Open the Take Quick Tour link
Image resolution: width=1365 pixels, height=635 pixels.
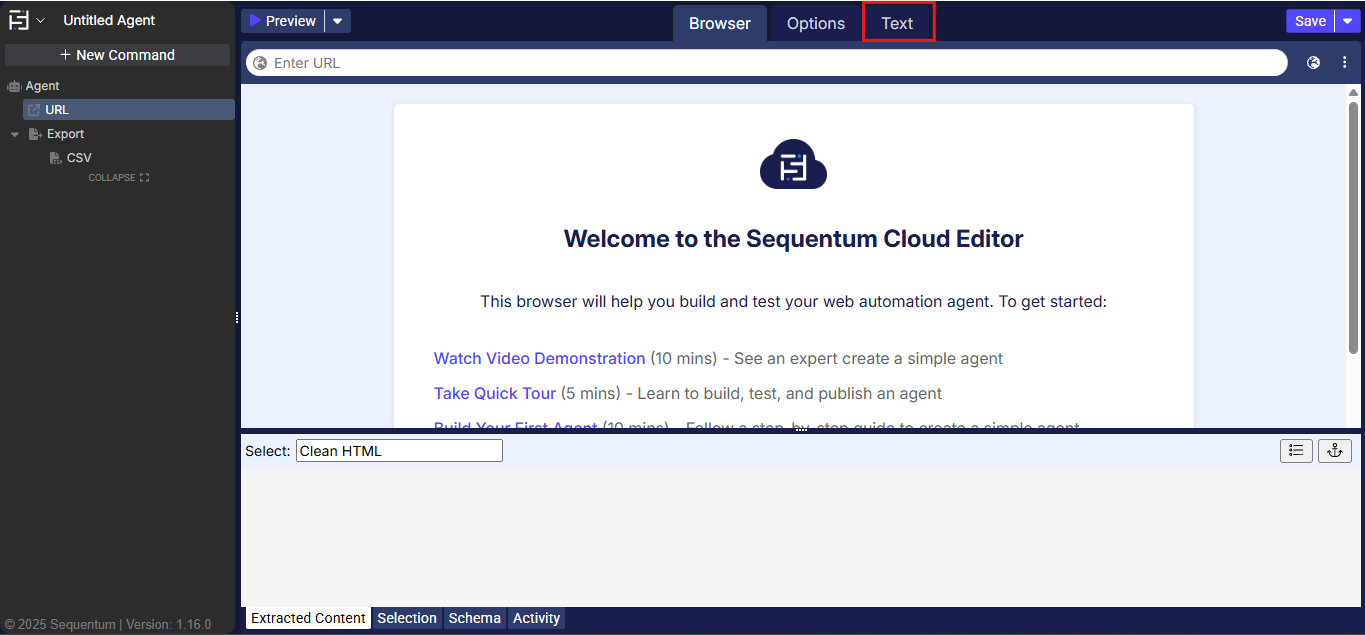click(495, 393)
